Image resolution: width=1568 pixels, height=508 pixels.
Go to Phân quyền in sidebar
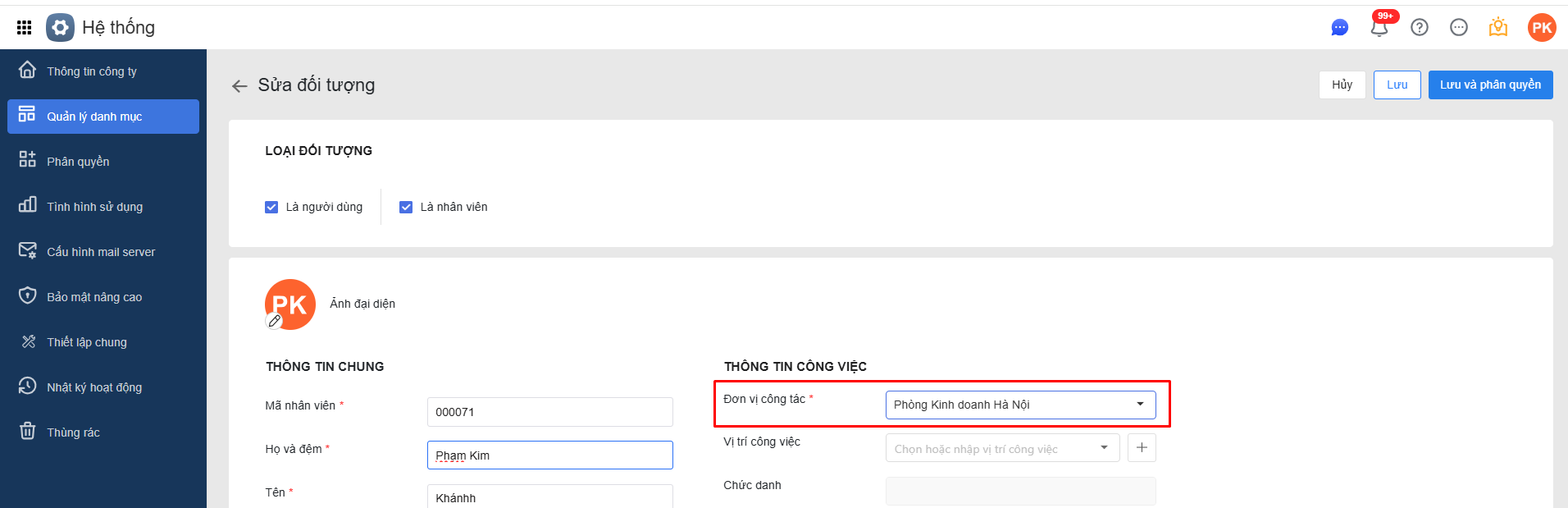click(x=78, y=162)
